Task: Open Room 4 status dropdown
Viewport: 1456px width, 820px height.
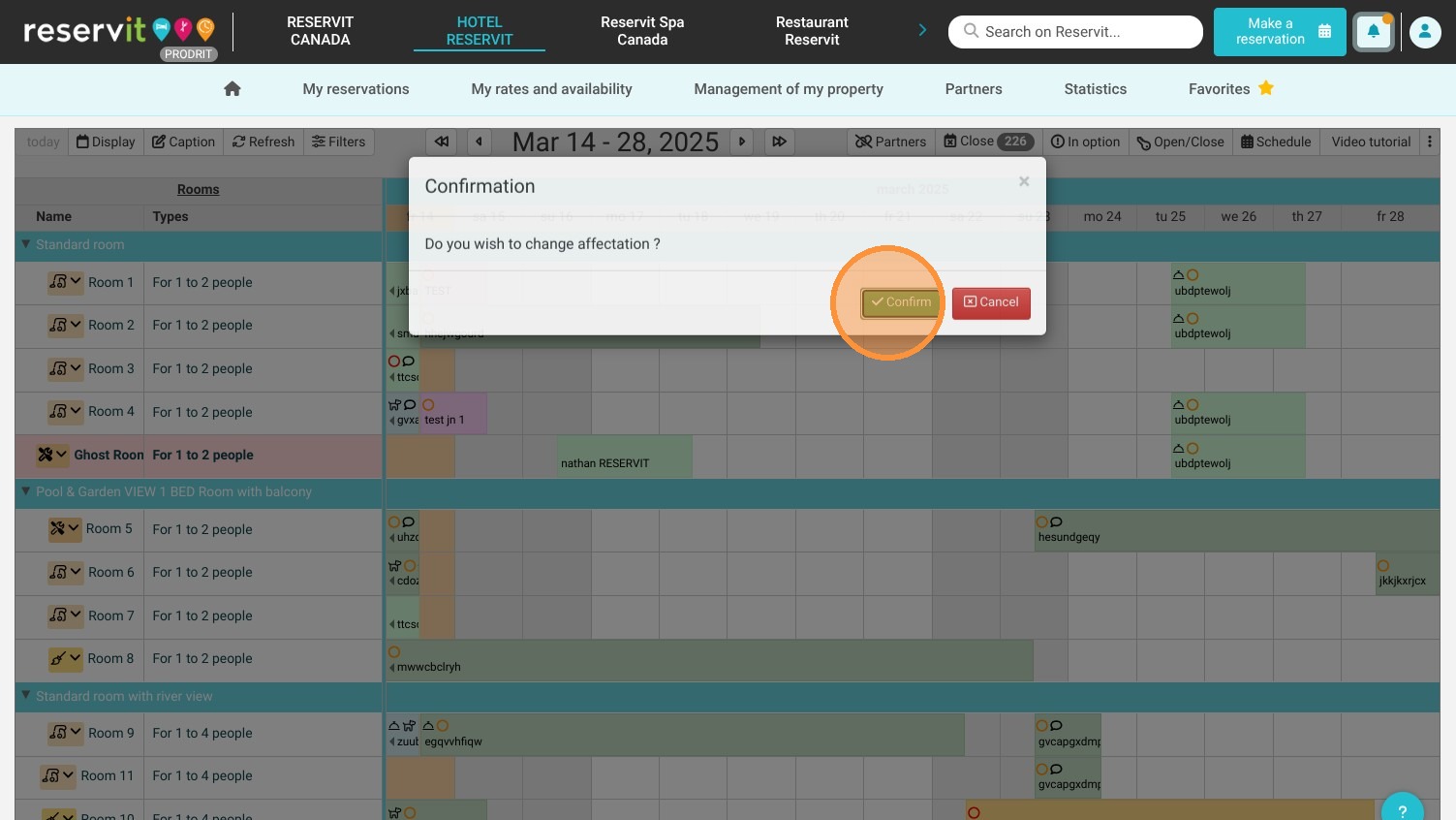Action: pos(66,411)
